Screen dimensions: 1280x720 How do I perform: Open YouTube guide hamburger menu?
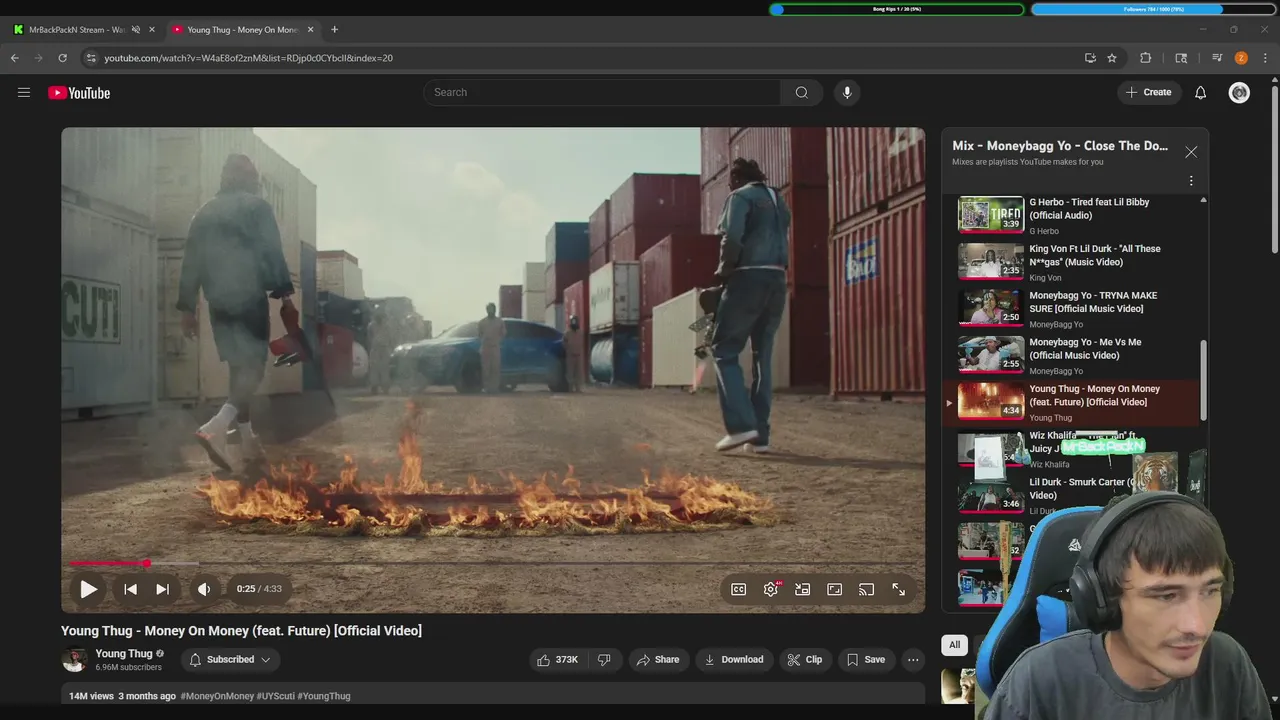coord(24,92)
